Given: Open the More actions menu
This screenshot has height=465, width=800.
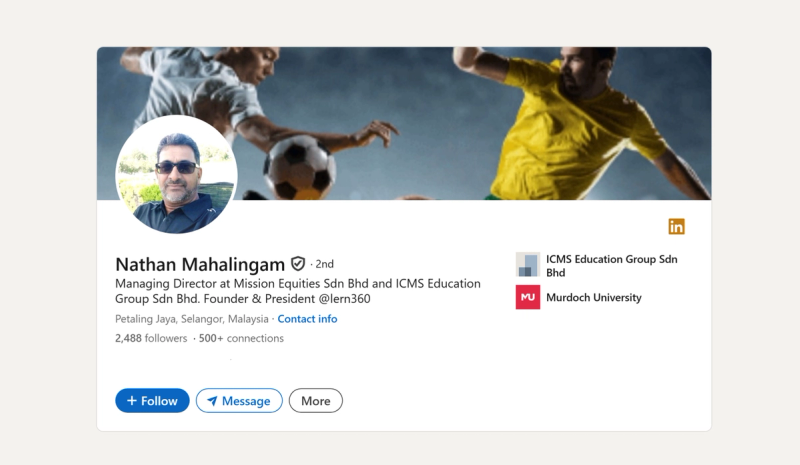Looking at the screenshot, I should (316, 401).
